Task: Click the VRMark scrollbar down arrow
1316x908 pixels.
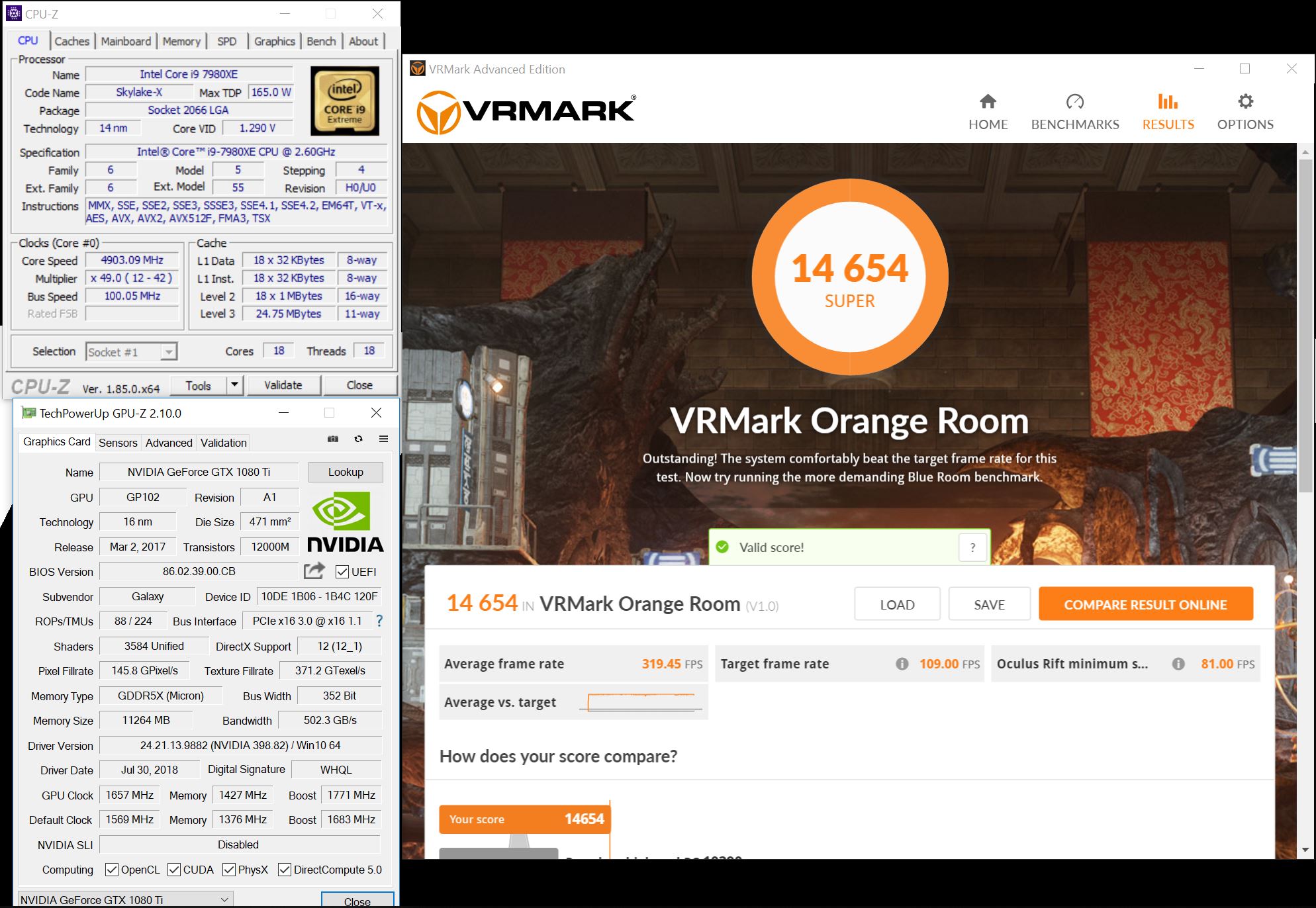Action: pos(1305,850)
